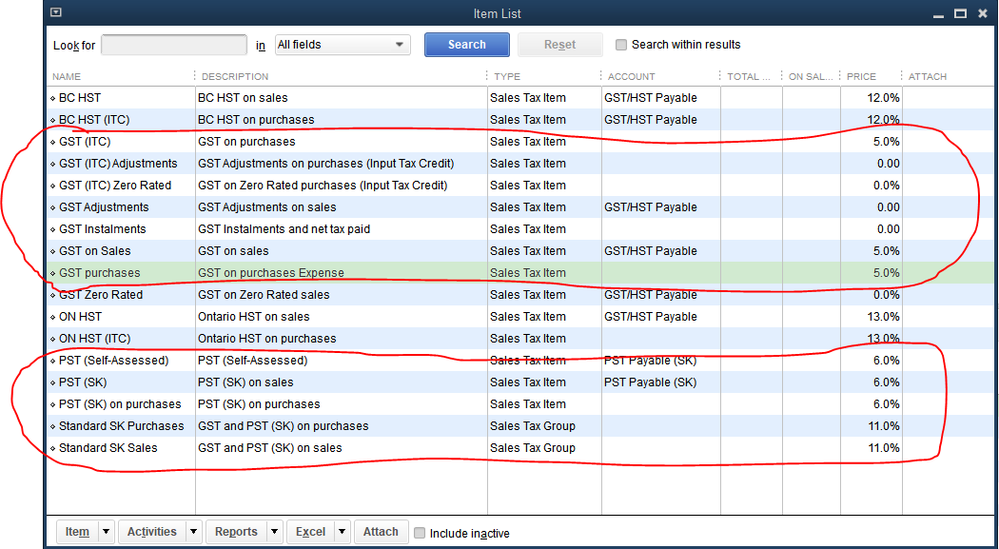The image size is (999, 549).
Task: Select the GST Zero Rated item name
Action: coord(101,295)
